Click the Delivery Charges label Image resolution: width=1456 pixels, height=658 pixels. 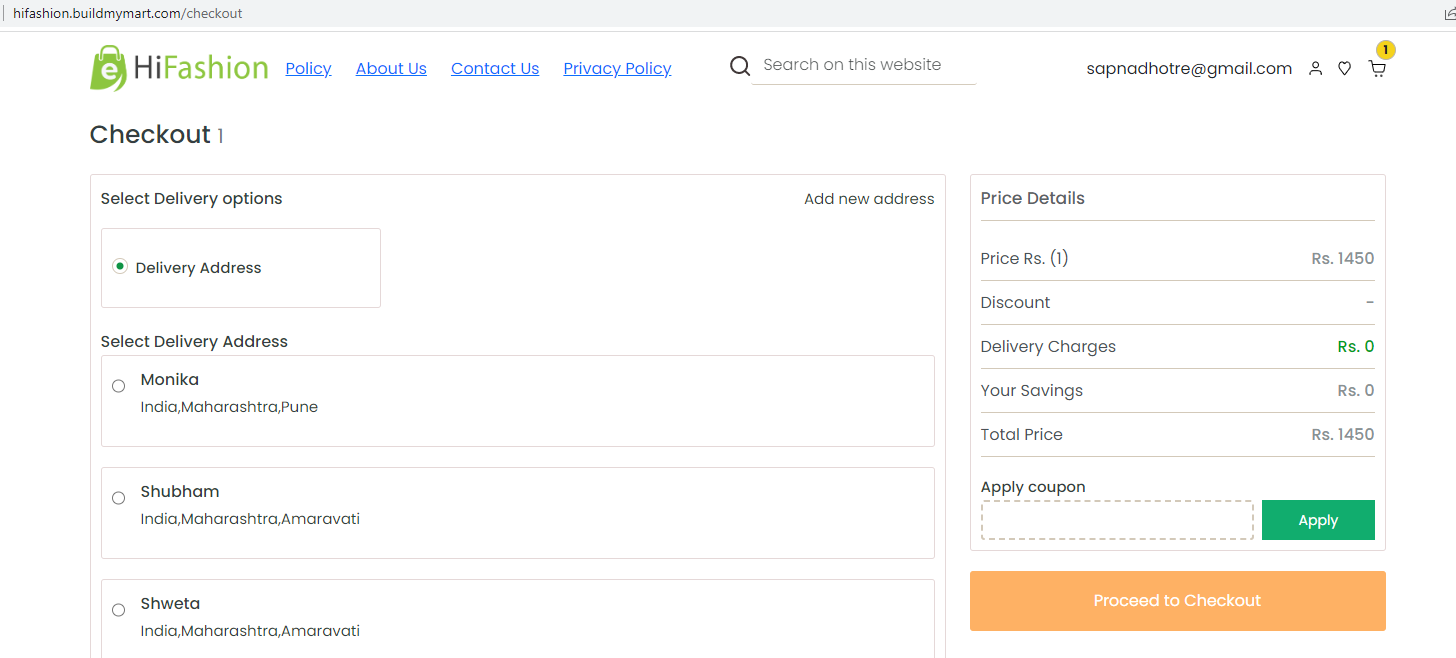click(1048, 347)
